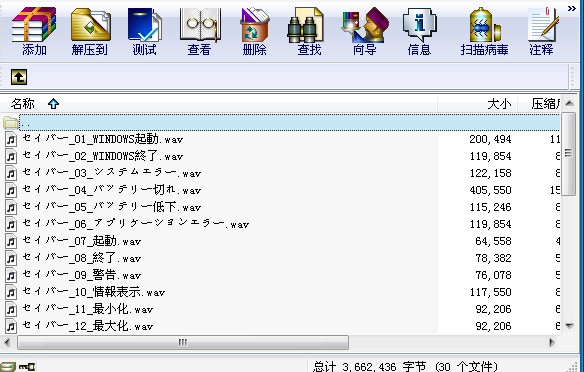Show archive 信息 (Info) dialog
The height and width of the screenshot is (372, 584).
coord(419,32)
